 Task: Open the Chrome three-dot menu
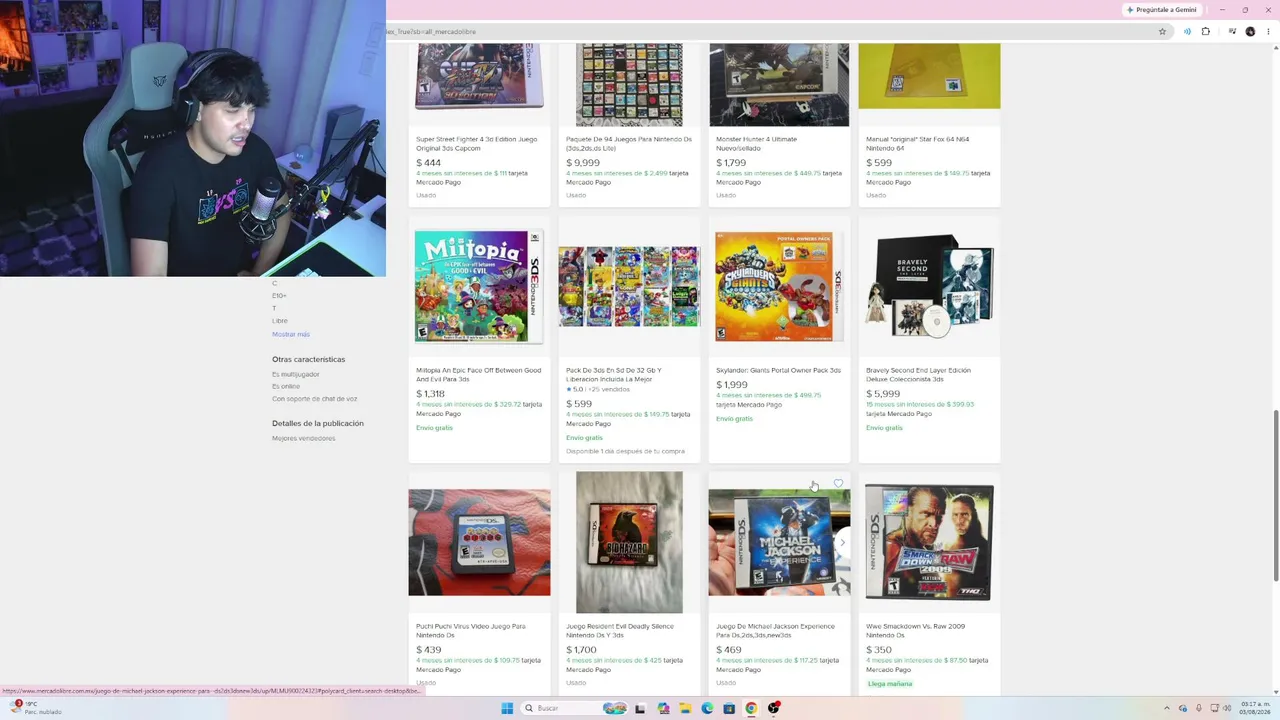point(1268,31)
